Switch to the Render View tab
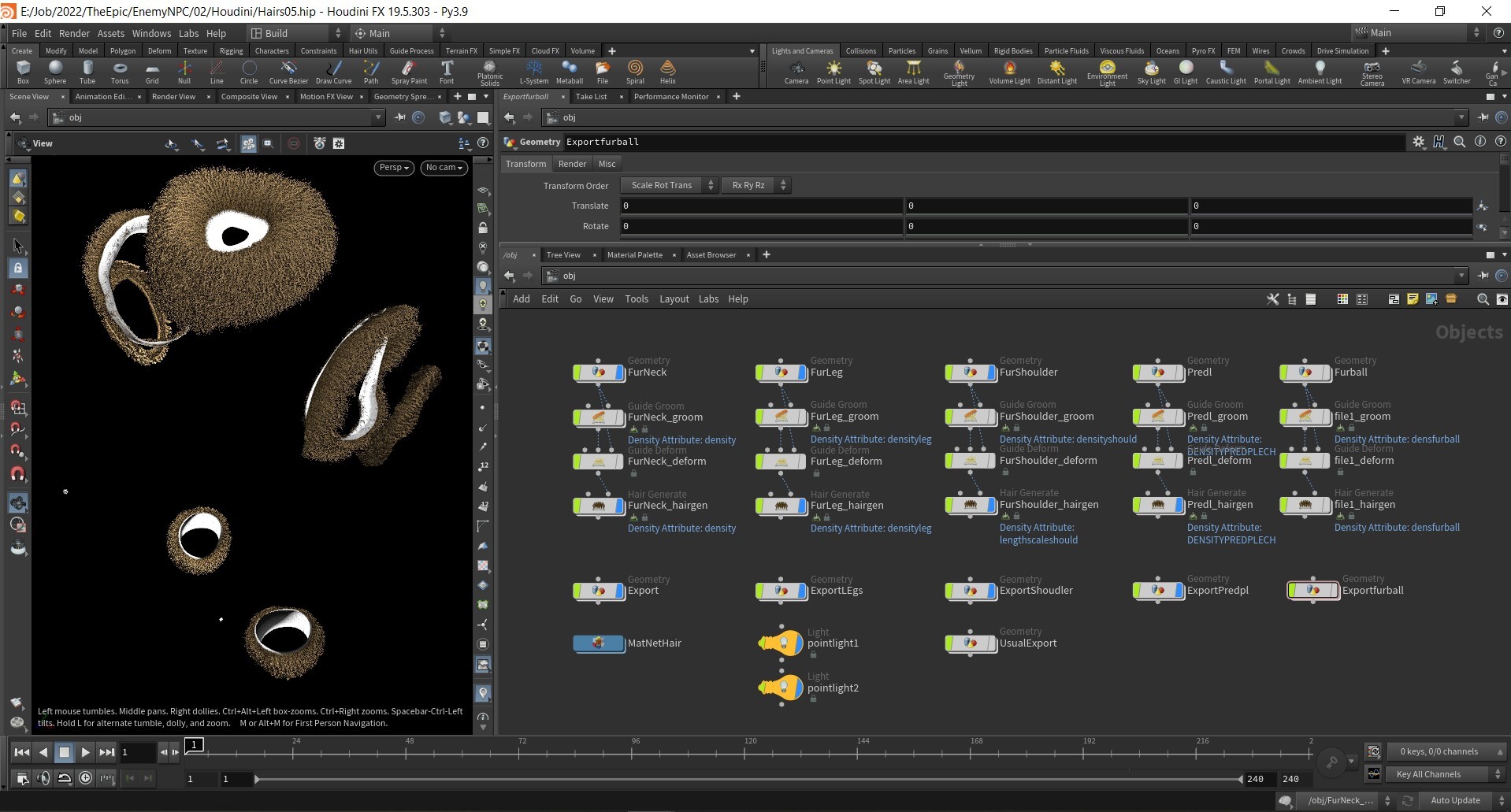 pyautogui.click(x=173, y=96)
